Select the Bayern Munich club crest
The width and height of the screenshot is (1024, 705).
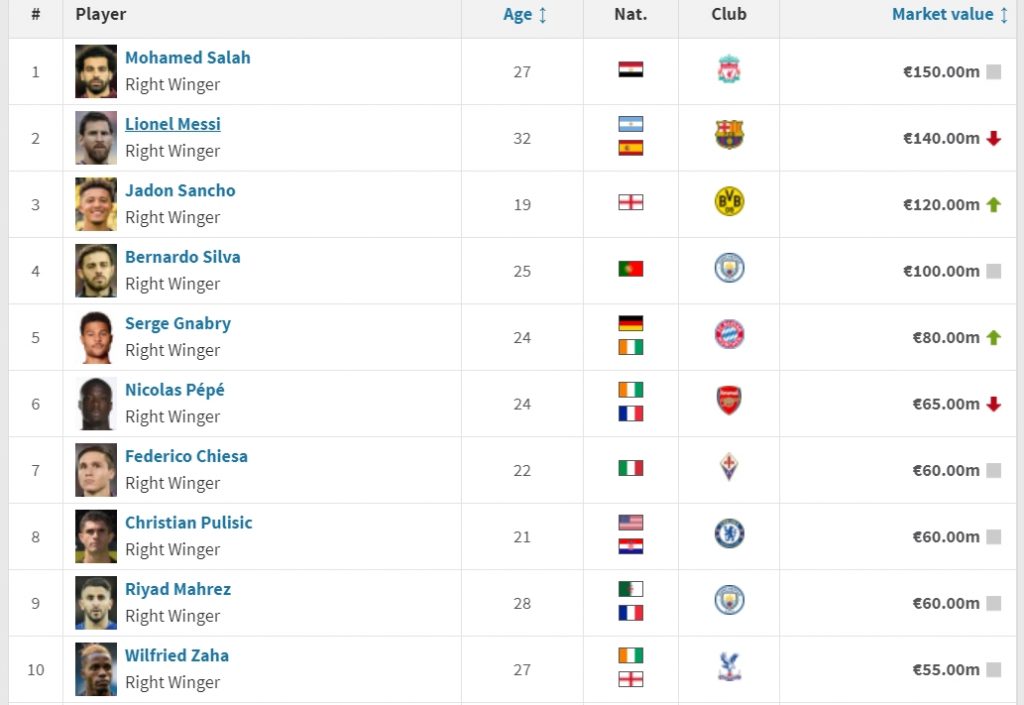[x=729, y=335]
